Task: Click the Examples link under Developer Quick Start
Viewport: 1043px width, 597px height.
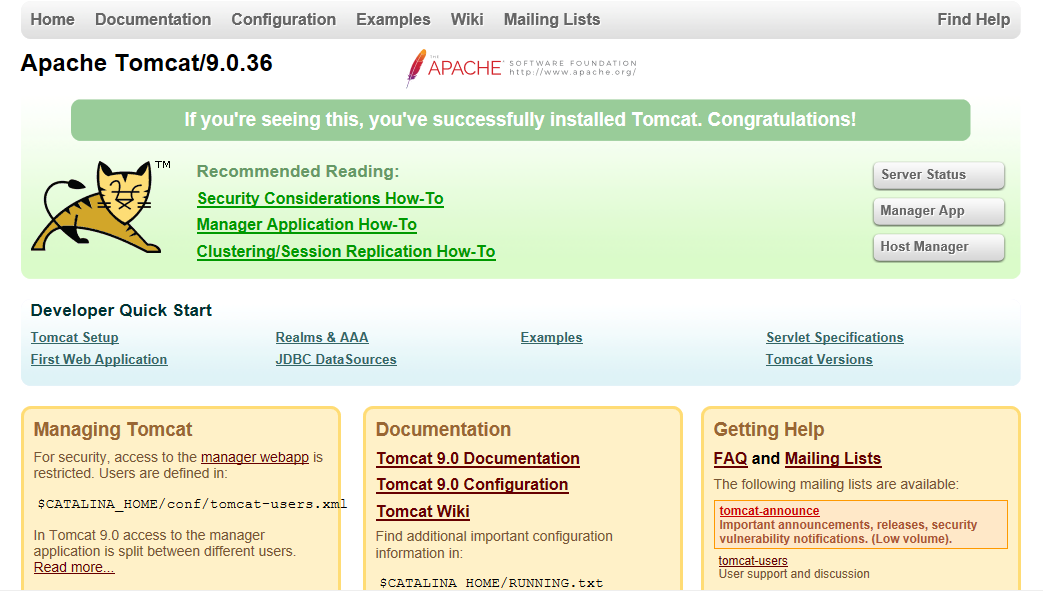Action: tap(551, 337)
